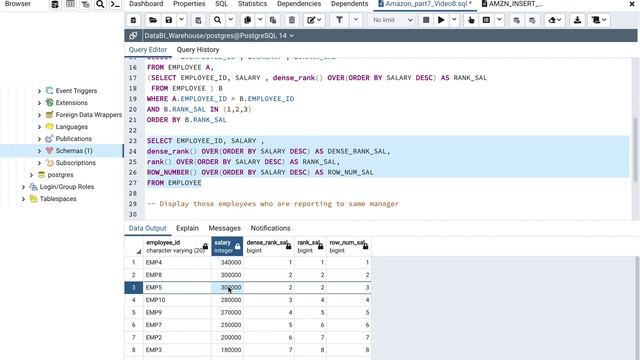640x360 pixels.
Task: Select the Publications tree item
Action: tap(73, 139)
